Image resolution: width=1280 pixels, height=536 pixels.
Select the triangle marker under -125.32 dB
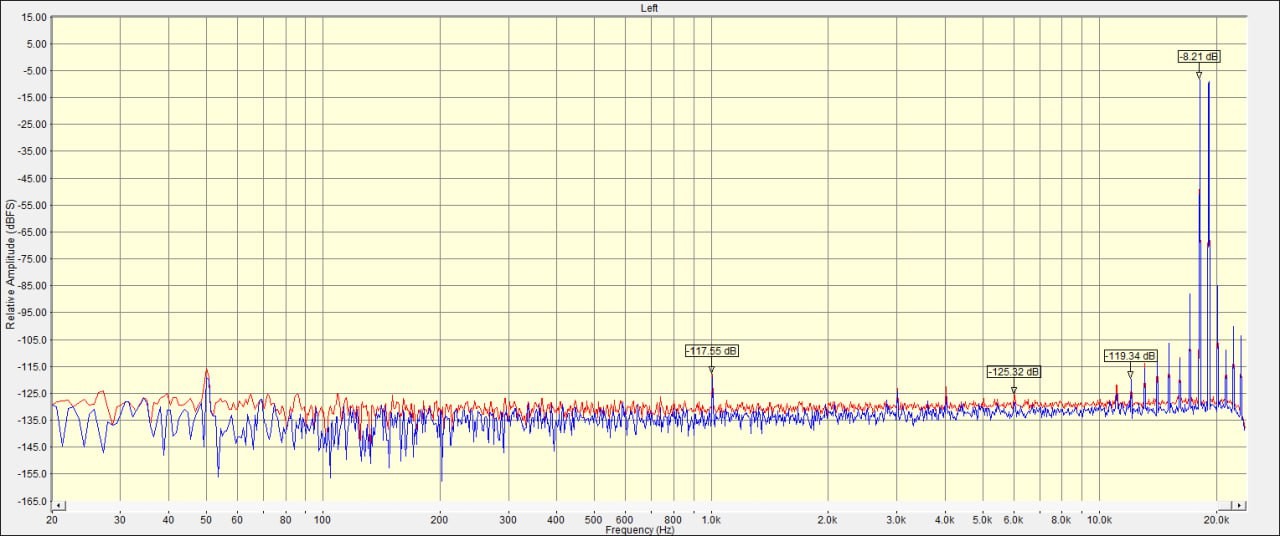1014,390
